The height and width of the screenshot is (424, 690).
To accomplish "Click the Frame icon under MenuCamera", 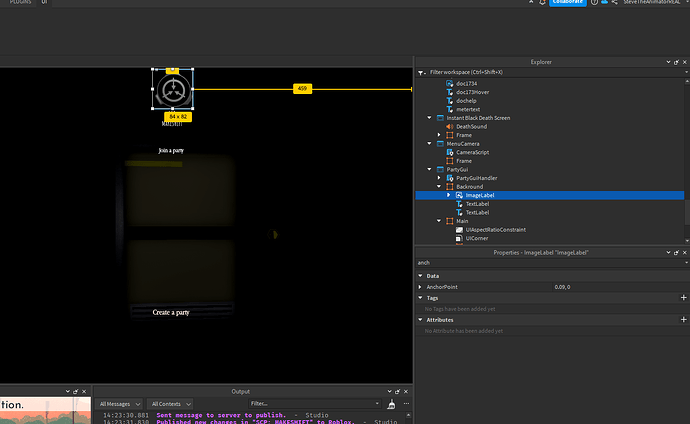I will [x=450, y=161].
